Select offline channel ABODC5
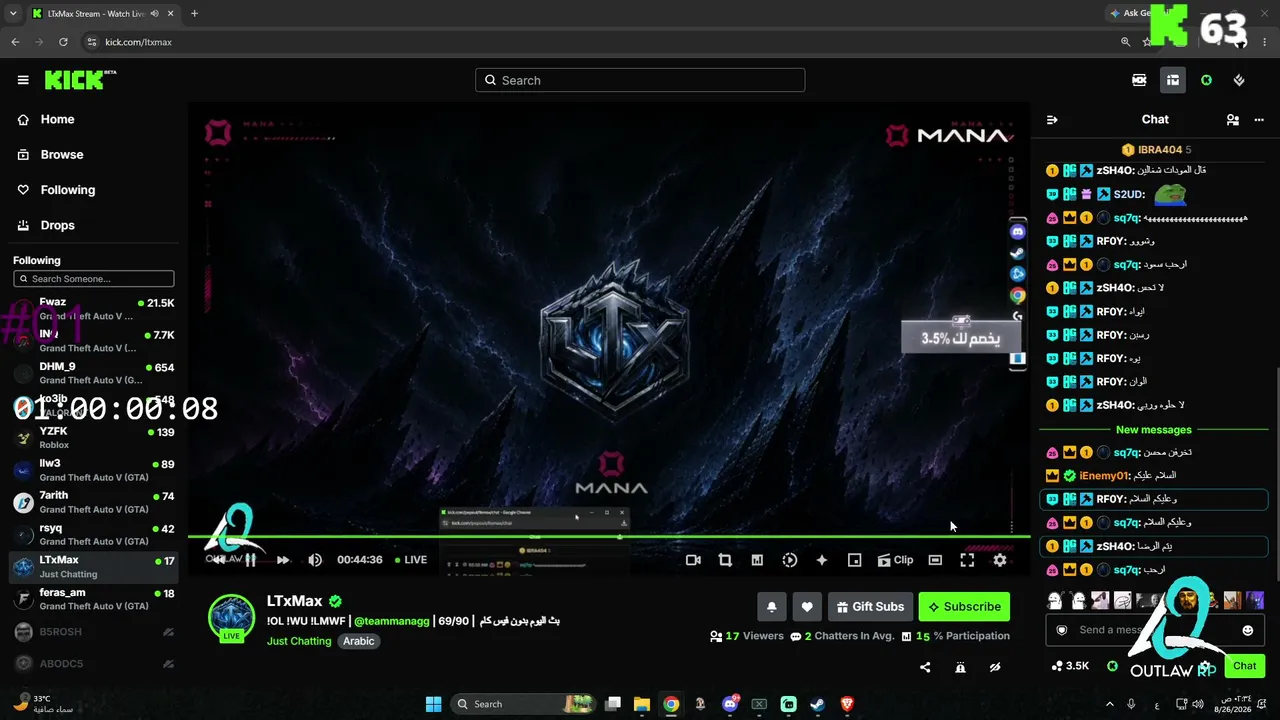The height and width of the screenshot is (720, 1280). [x=94, y=664]
